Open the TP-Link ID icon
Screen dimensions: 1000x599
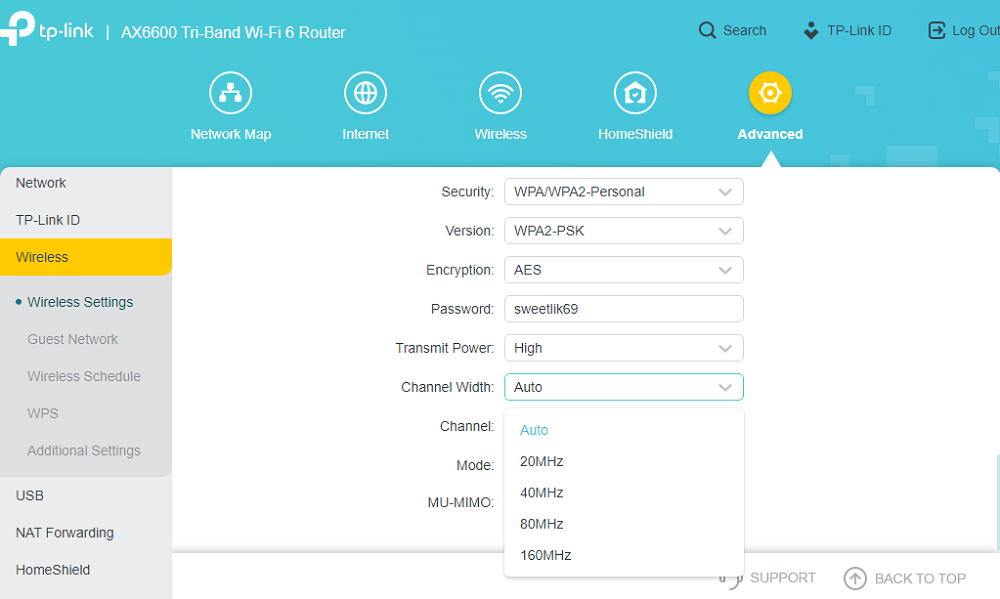(x=811, y=30)
